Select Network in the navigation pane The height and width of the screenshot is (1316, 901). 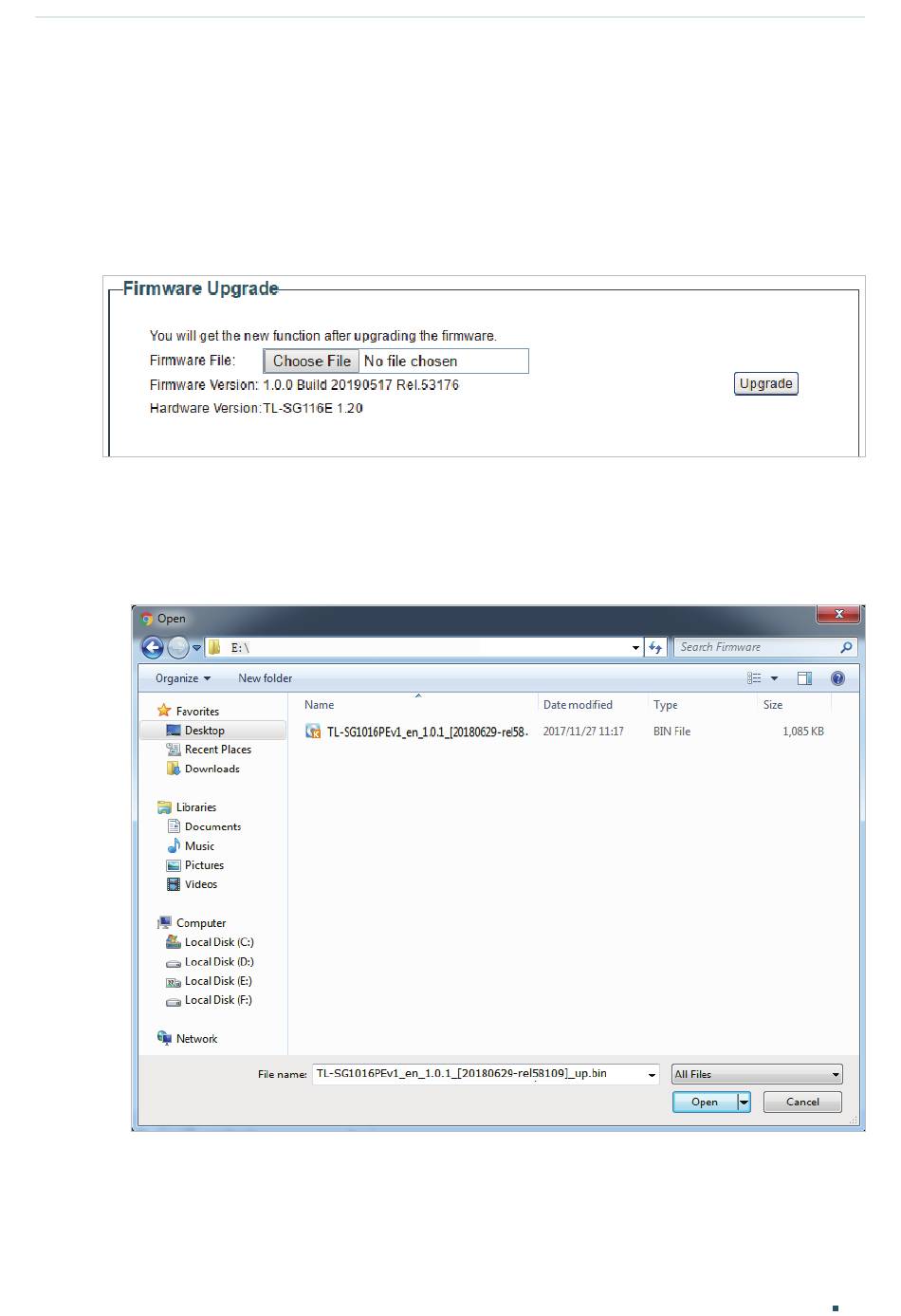197,1039
